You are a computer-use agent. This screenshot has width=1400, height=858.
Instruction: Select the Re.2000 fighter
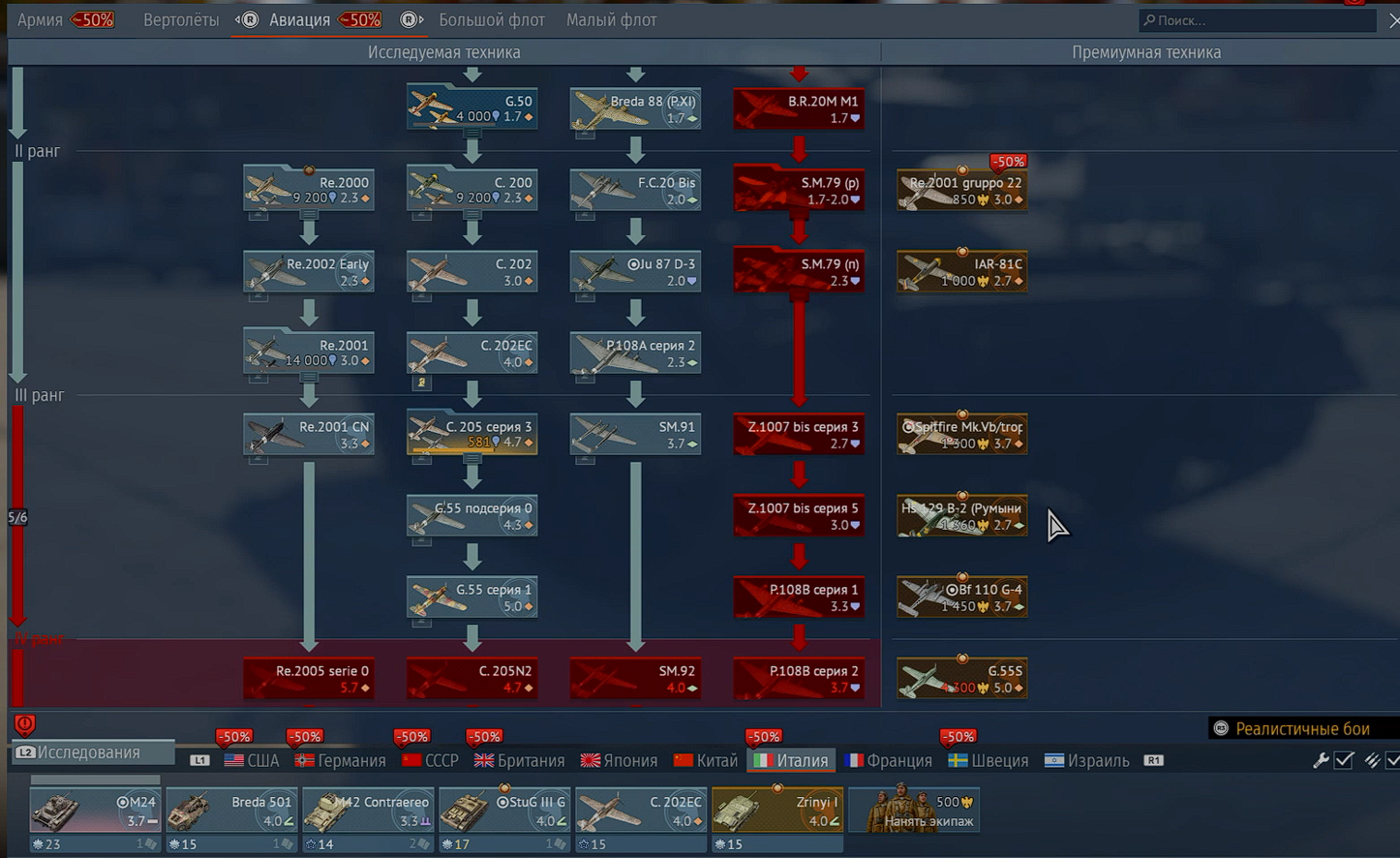pos(309,190)
